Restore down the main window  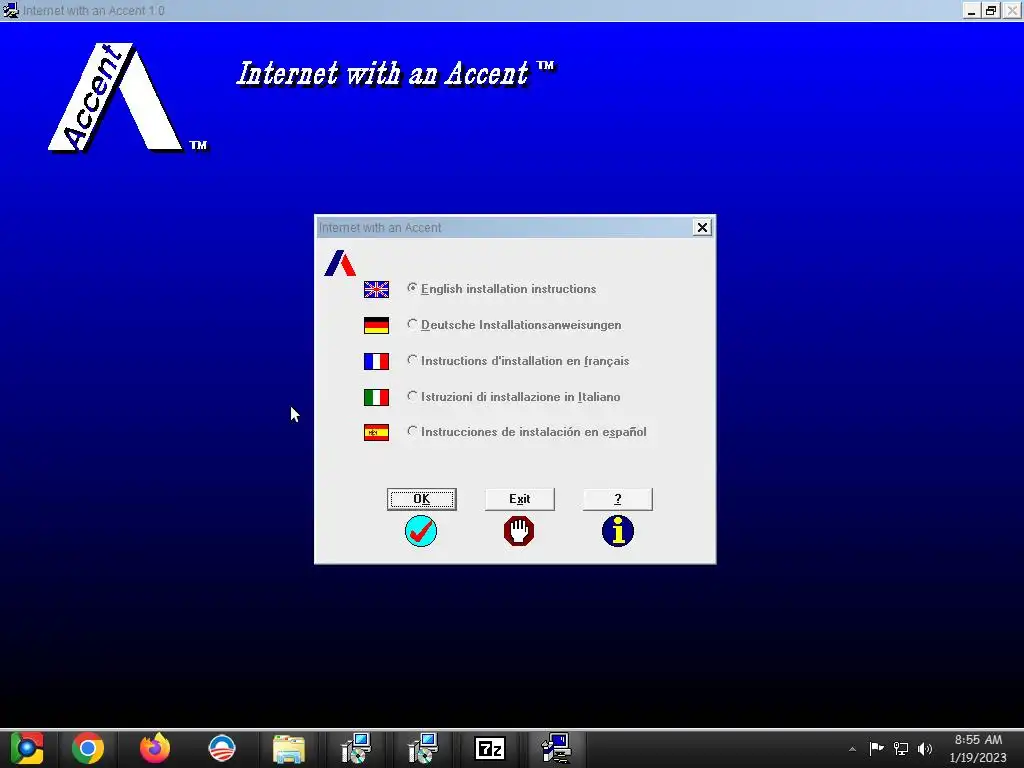[x=991, y=10]
